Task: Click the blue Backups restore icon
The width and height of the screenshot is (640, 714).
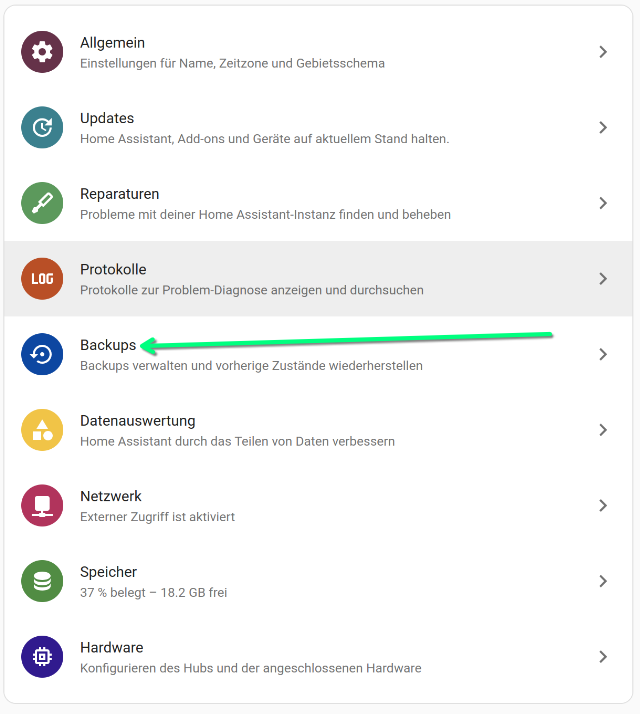Action: [42, 354]
